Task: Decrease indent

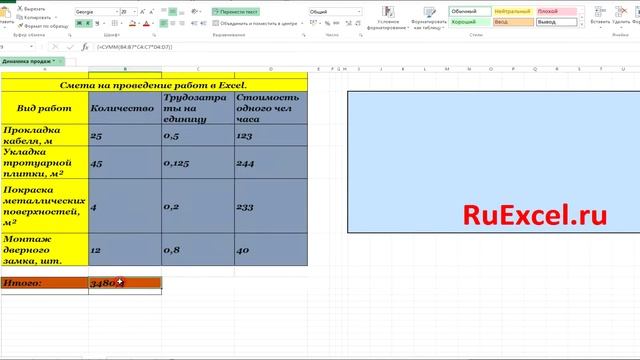Action: click(194, 23)
